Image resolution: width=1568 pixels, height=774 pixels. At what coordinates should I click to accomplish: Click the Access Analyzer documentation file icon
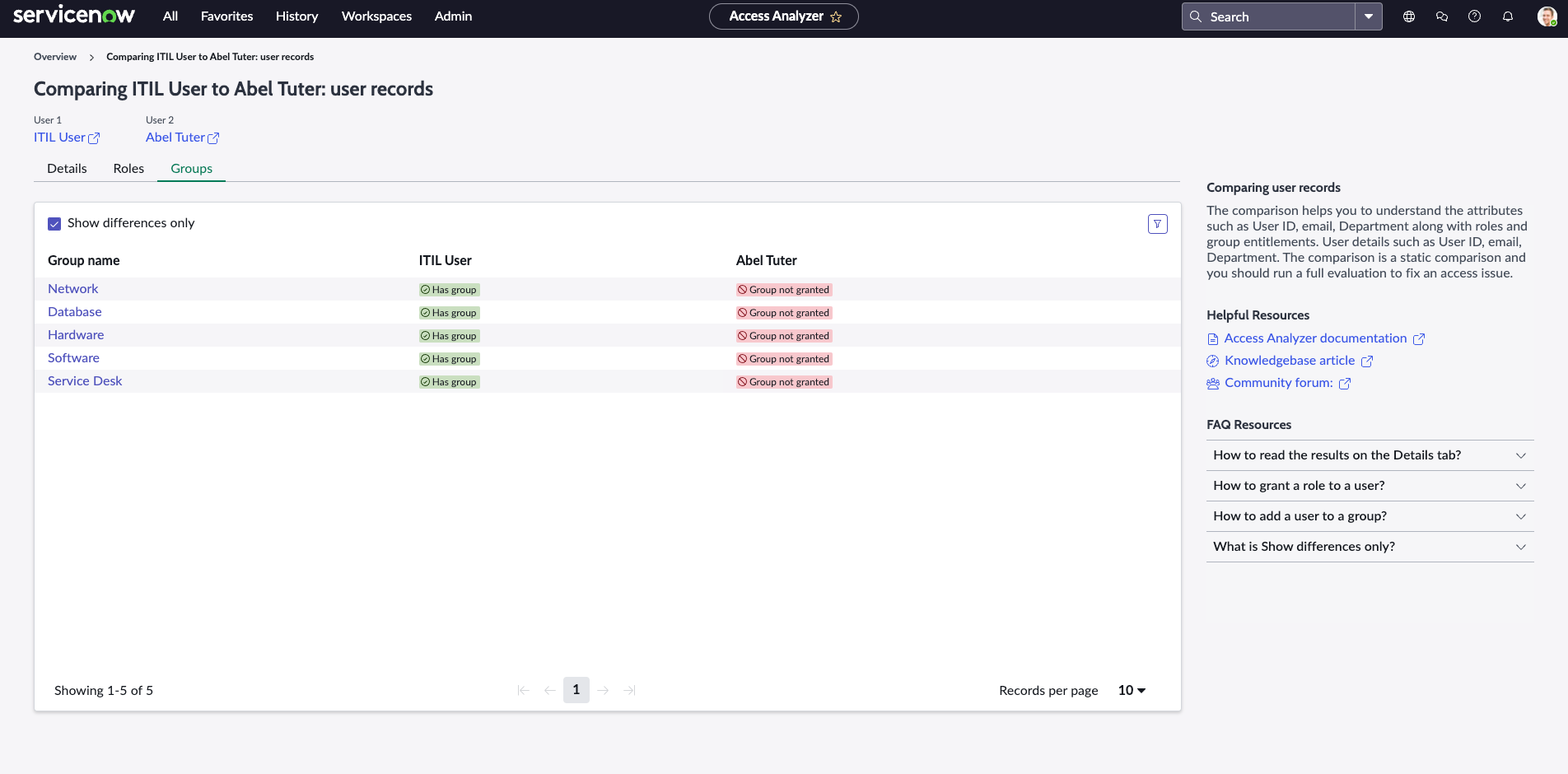(x=1213, y=339)
